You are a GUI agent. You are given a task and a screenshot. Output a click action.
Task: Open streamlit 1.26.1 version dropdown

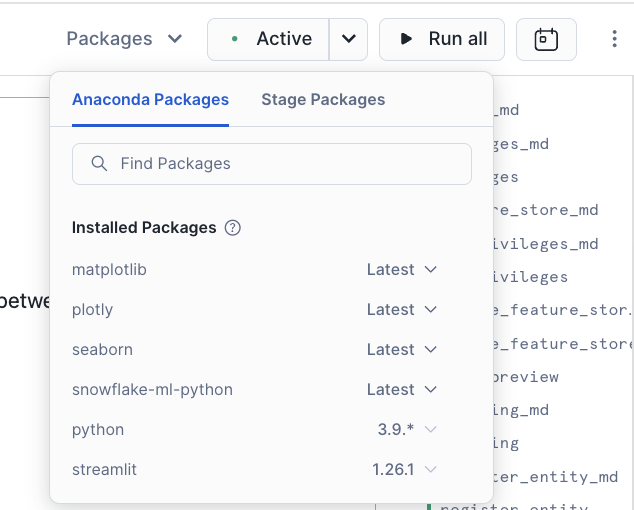coord(404,470)
